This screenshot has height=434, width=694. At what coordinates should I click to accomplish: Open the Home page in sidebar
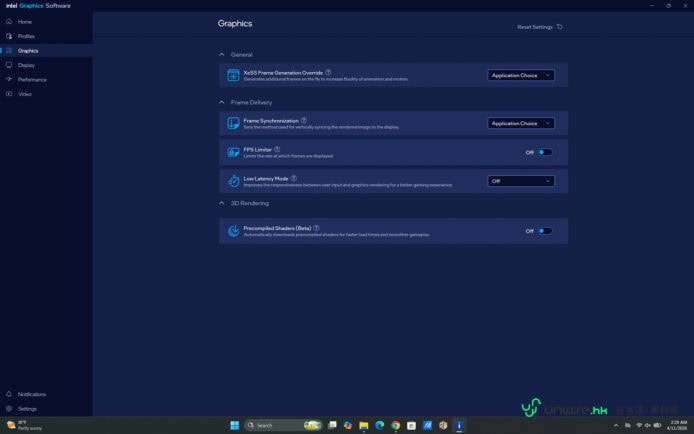point(25,22)
